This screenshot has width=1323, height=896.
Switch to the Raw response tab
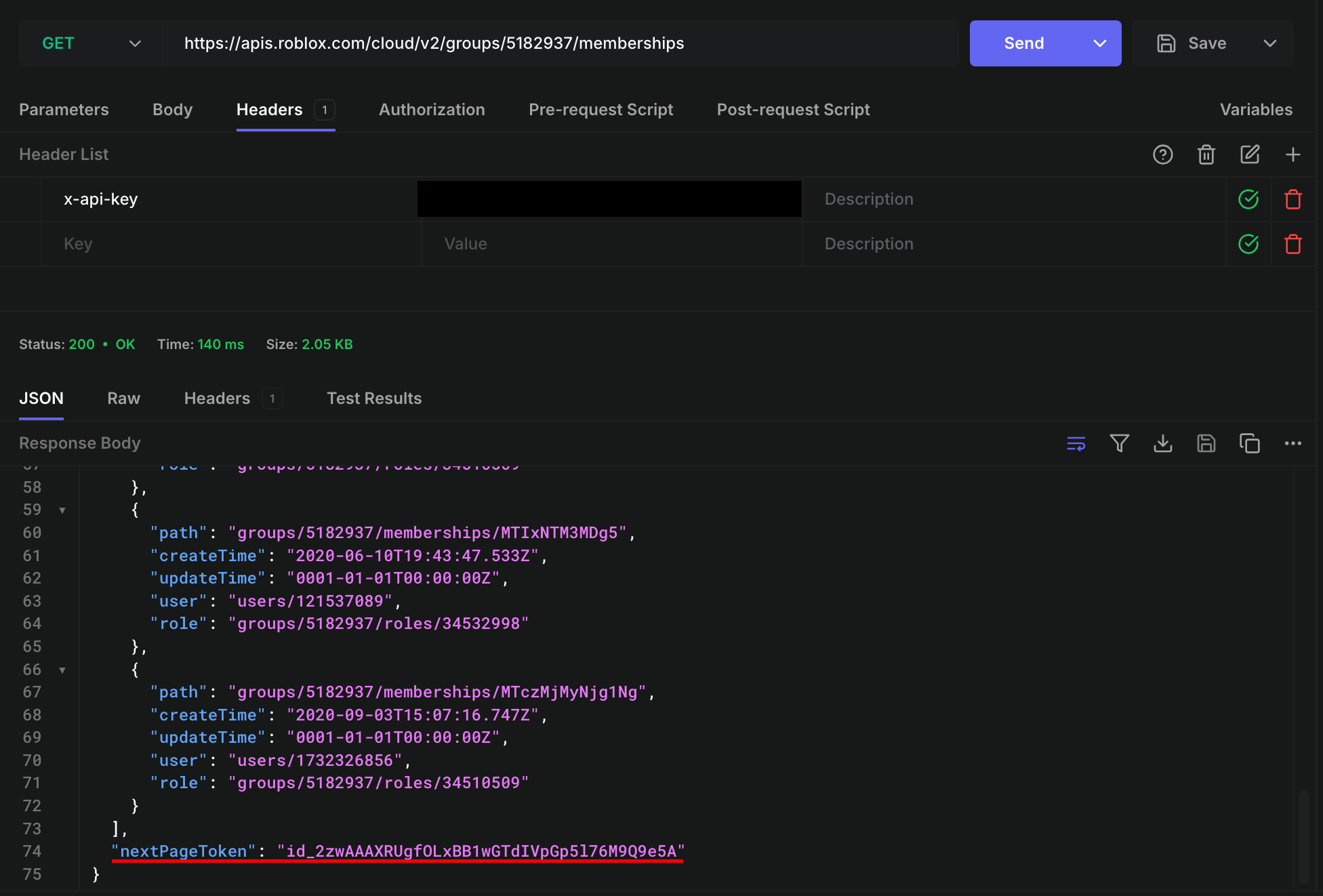pos(123,399)
